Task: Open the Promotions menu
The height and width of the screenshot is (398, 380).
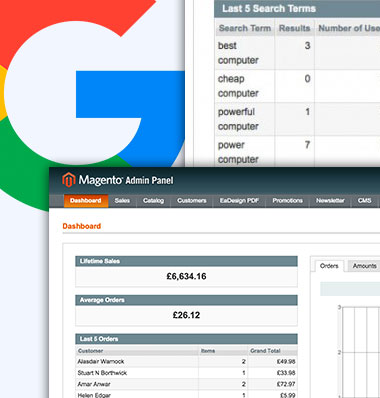Action: coord(287,201)
